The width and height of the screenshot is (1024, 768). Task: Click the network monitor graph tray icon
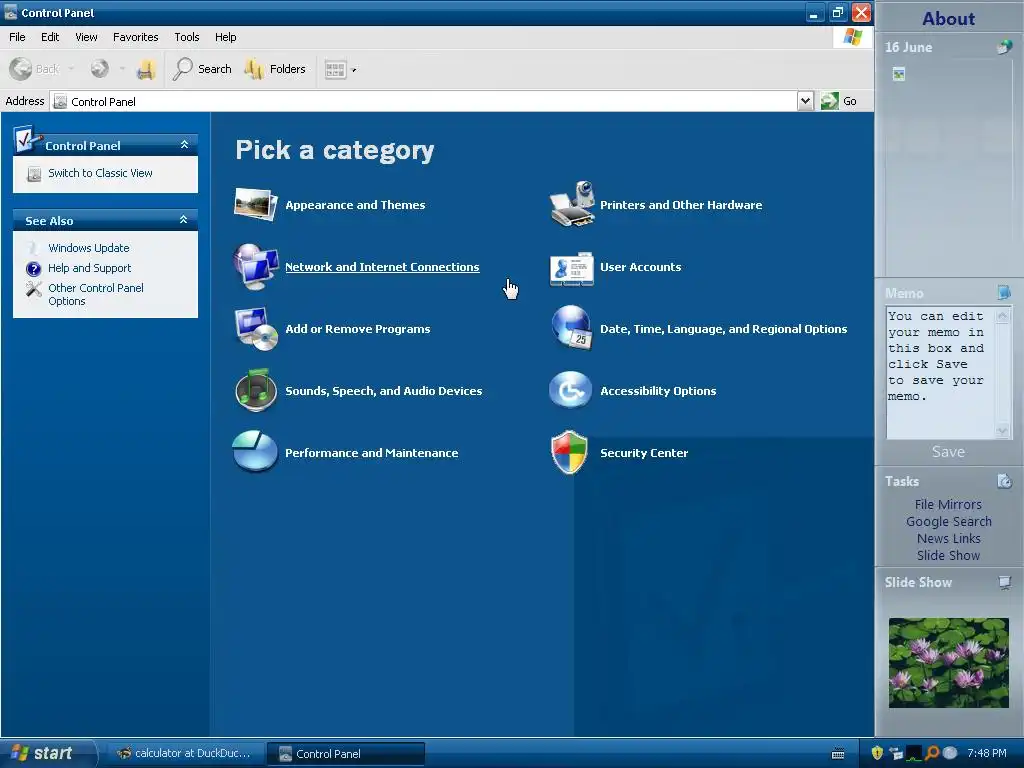914,753
